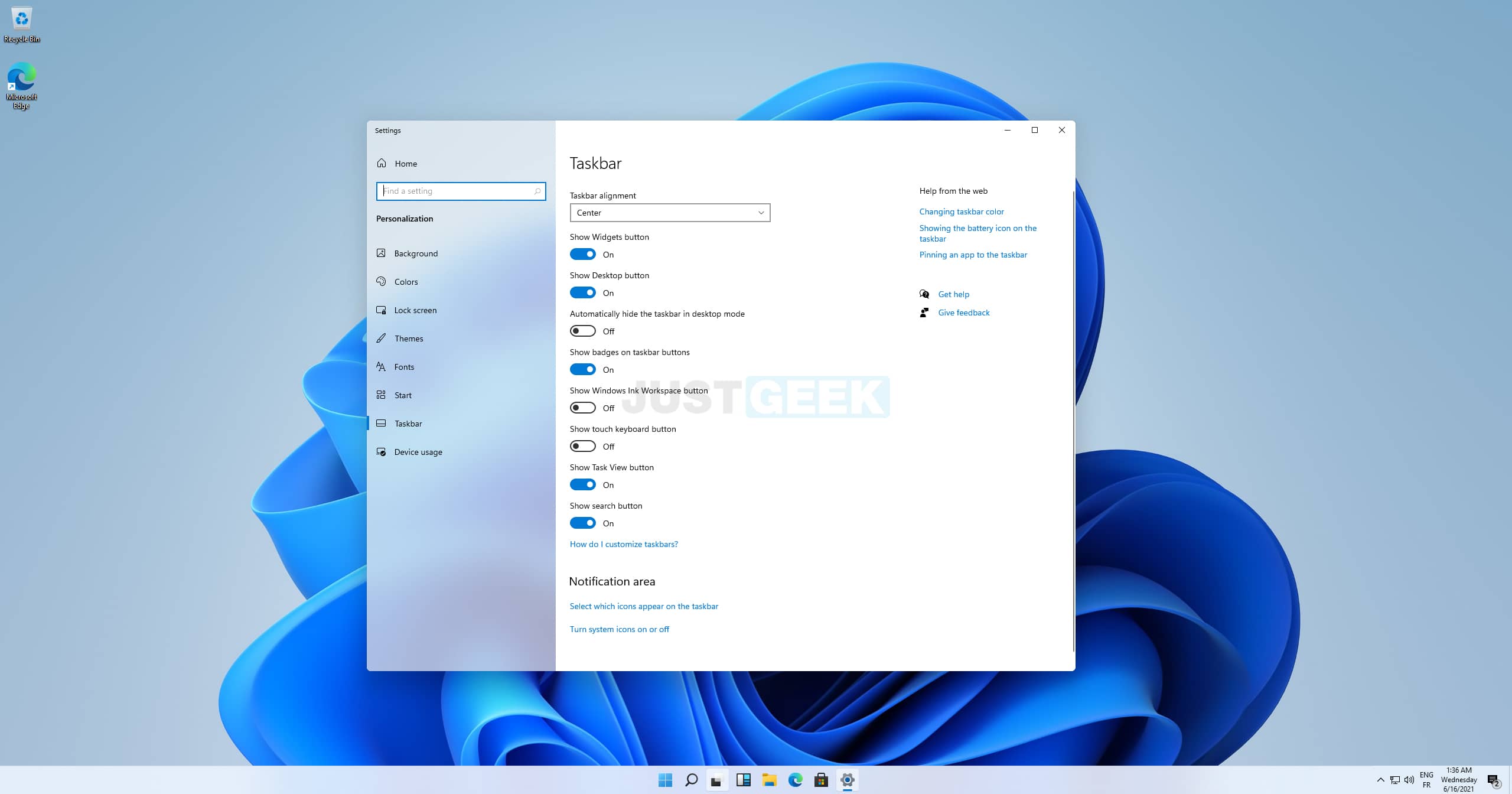Open the Taskbar alignment dropdown
This screenshot has height=794, width=1512.
click(670, 213)
